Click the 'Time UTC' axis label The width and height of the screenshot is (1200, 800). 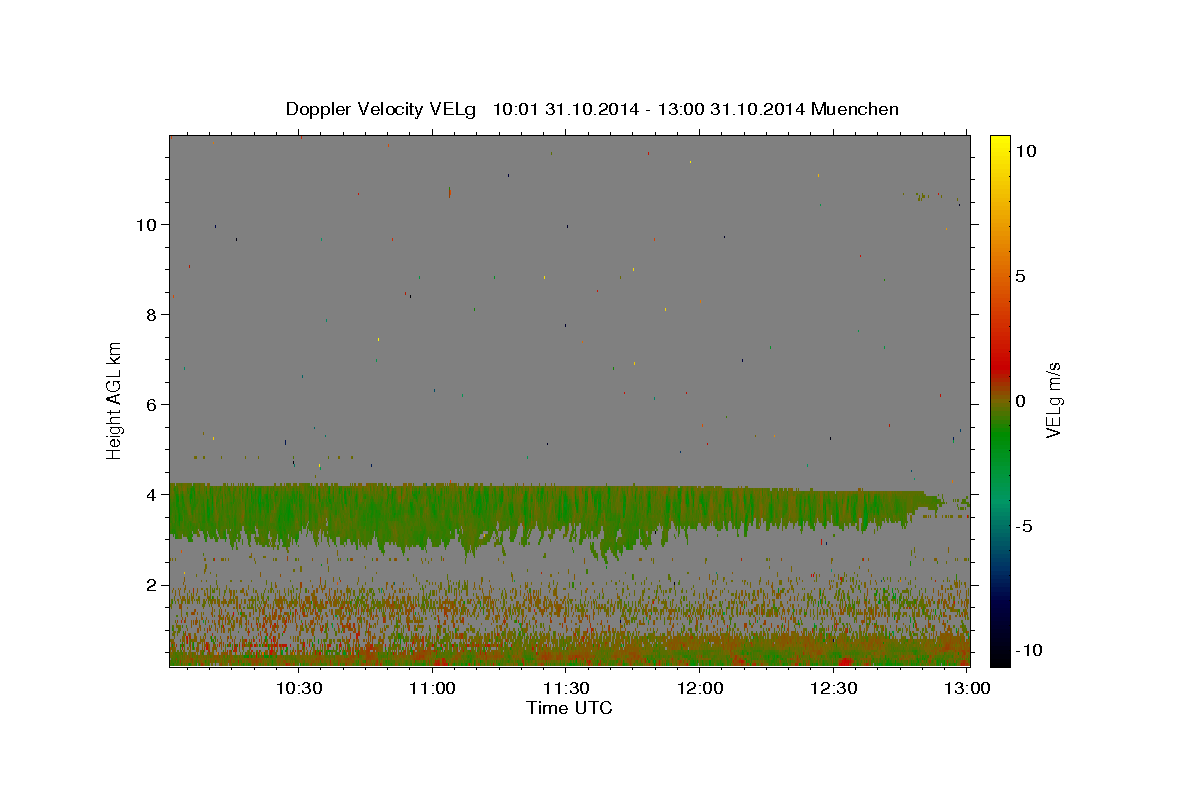click(569, 708)
